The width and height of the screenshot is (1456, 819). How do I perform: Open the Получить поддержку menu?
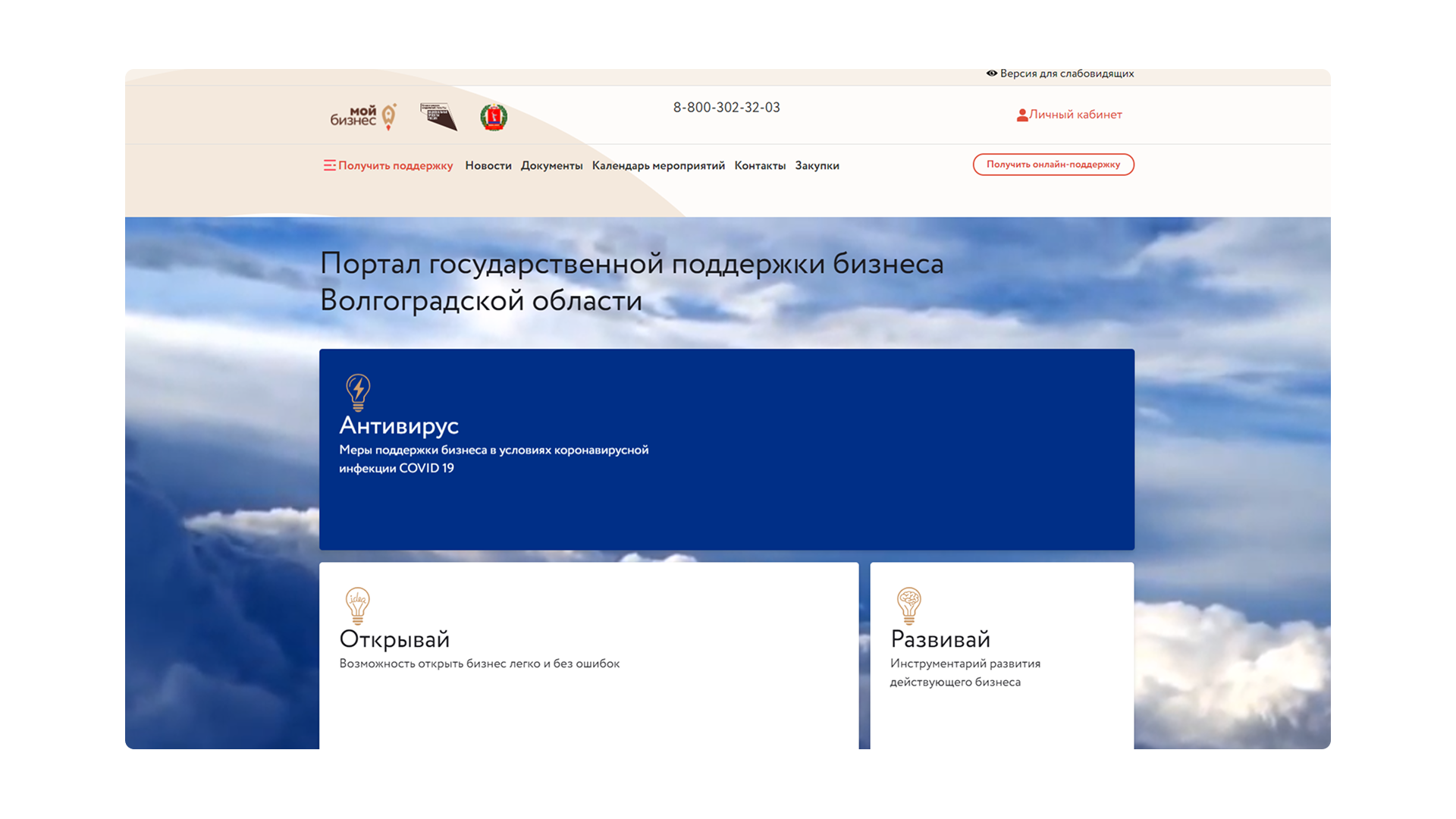pyautogui.click(x=395, y=165)
